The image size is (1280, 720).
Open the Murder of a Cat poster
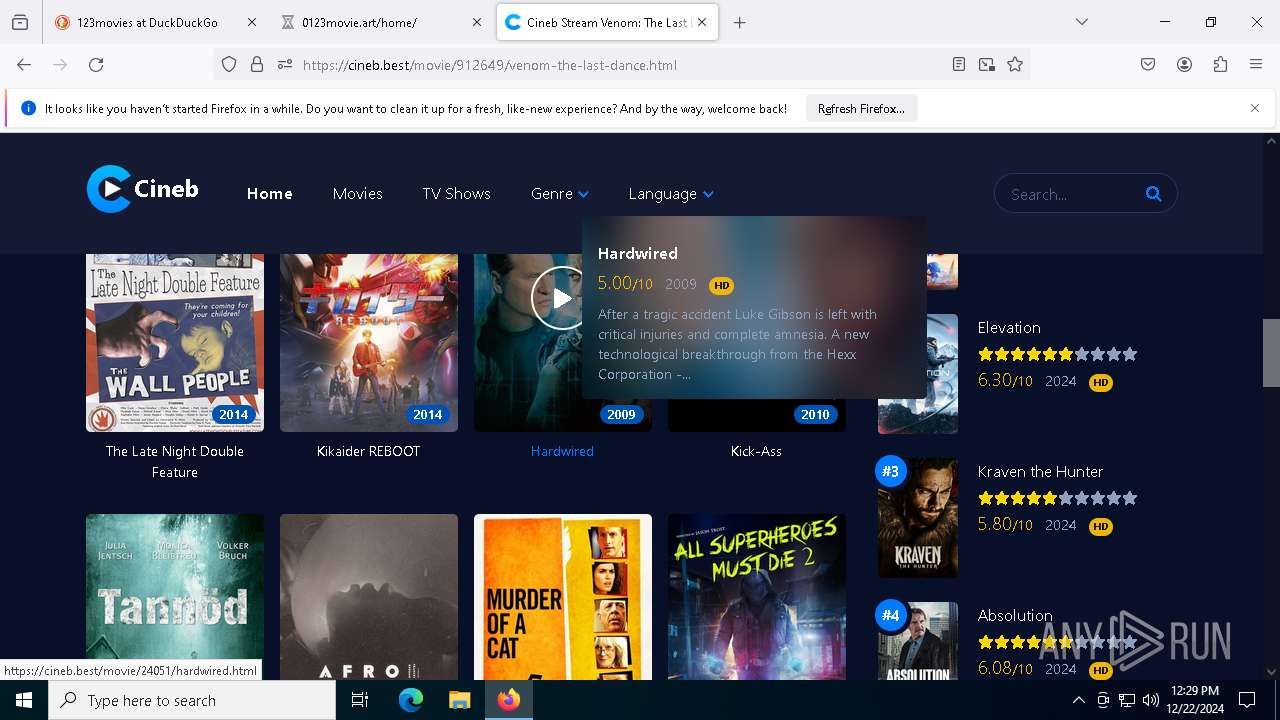563,597
